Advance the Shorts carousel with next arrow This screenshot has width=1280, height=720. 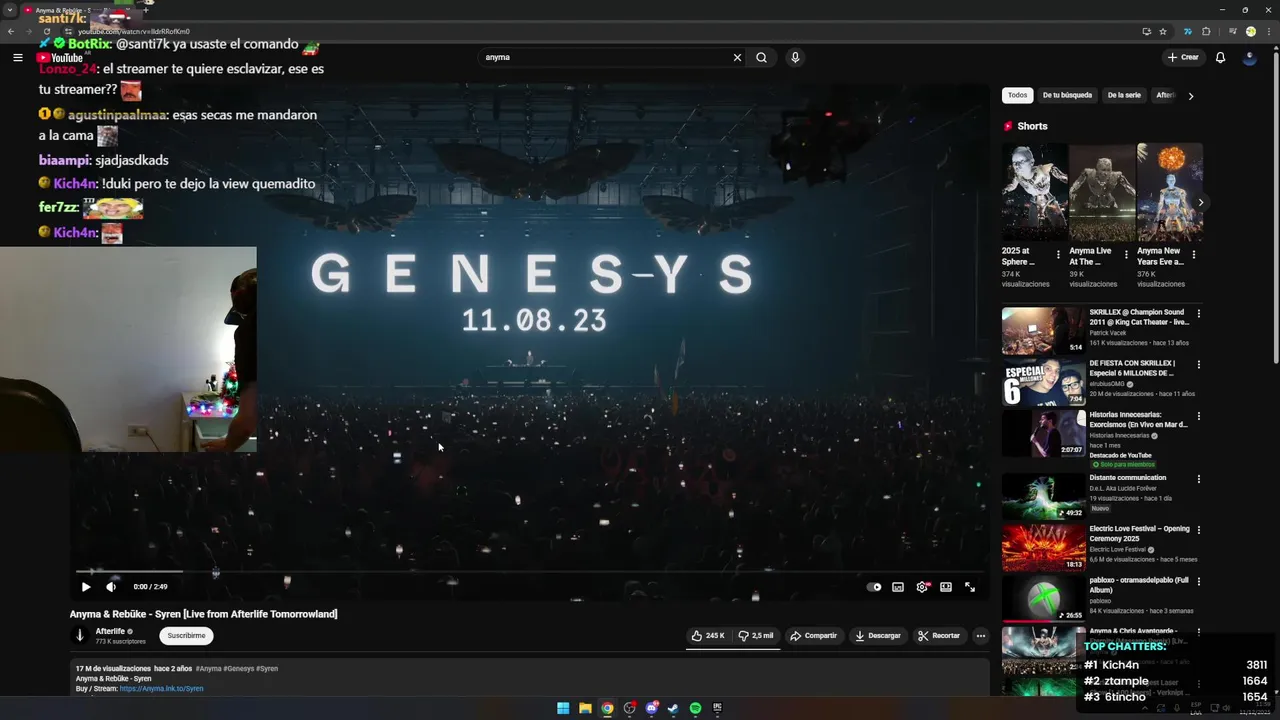coord(1200,202)
